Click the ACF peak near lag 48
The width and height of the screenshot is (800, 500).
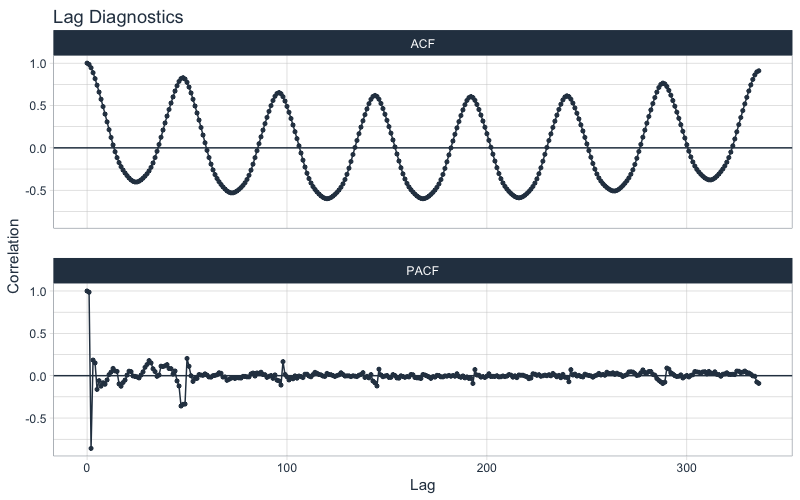click(183, 78)
